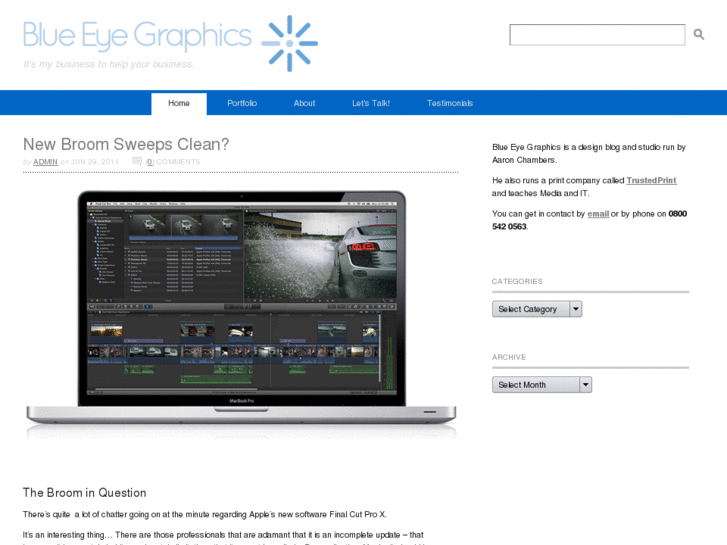Image resolution: width=727 pixels, height=545 pixels.
Task: Open the Let's Talk! page
Action: click(x=371, y=103)
